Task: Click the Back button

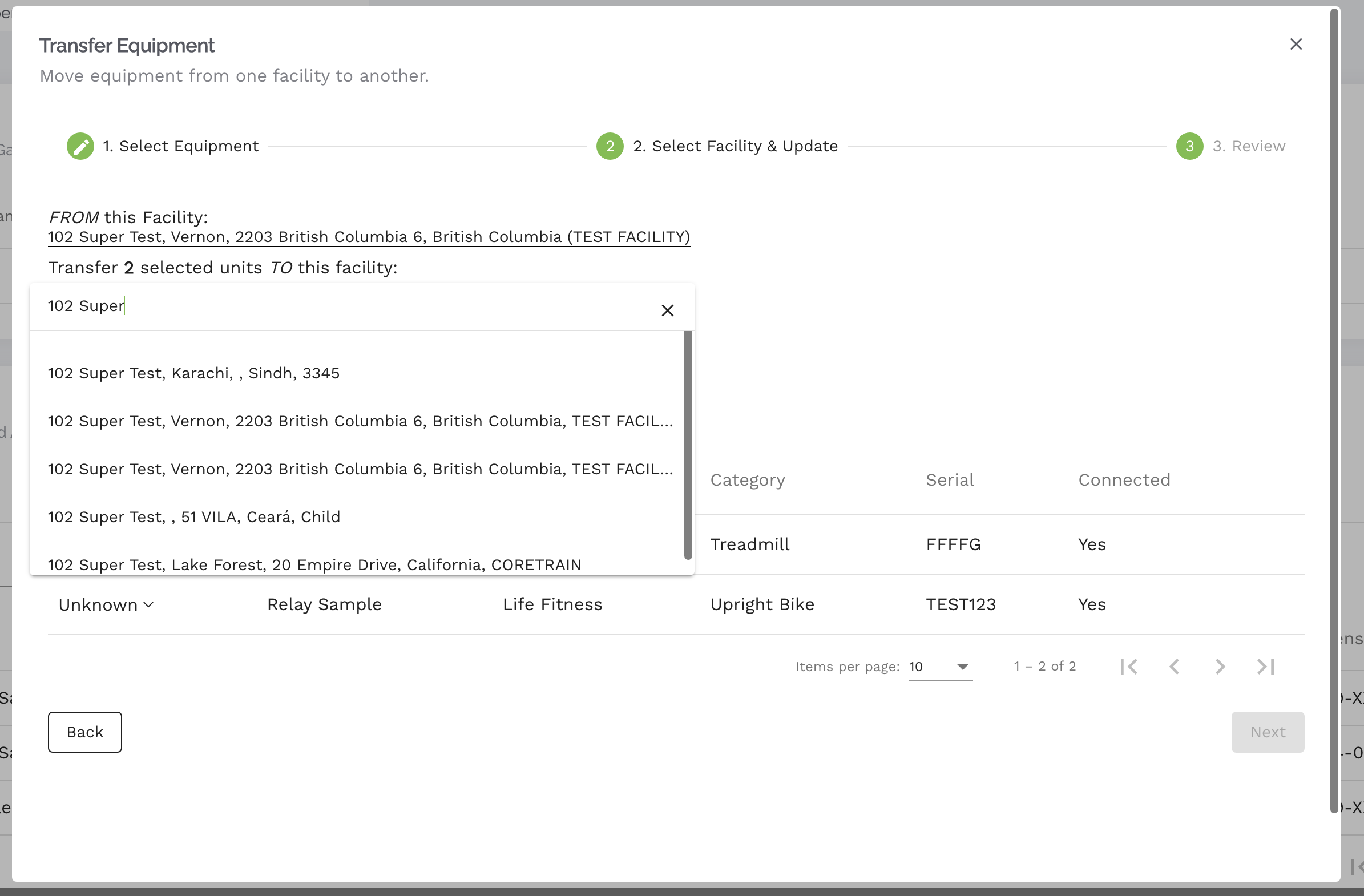Action: [85, 732]
